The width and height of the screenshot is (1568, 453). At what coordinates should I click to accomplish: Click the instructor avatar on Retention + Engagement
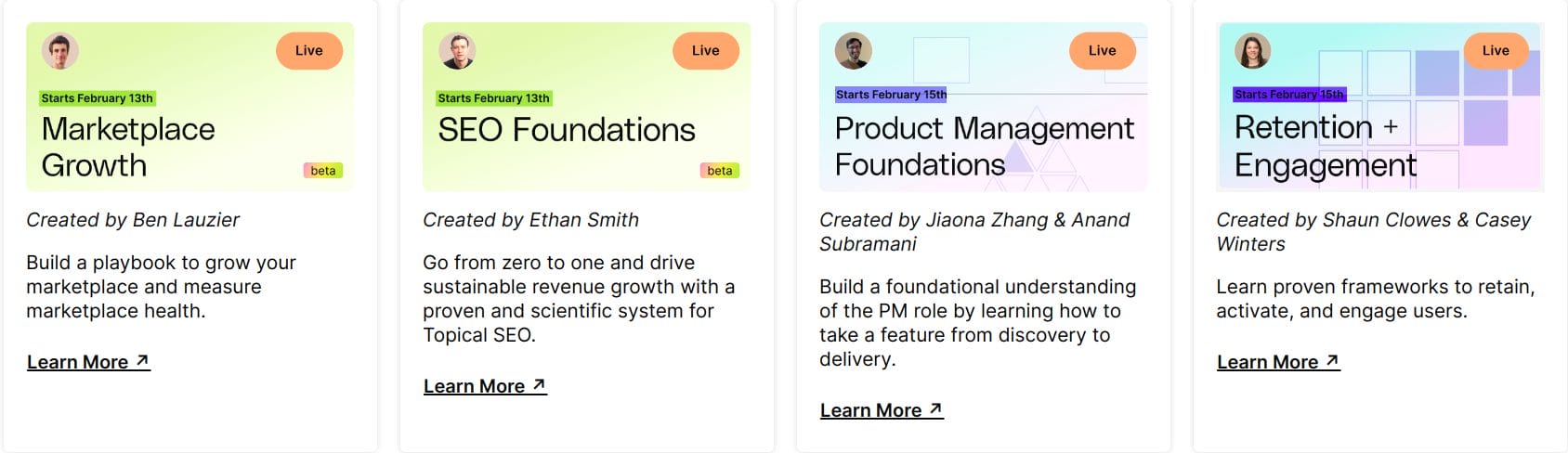click(x=1252, y=51)
